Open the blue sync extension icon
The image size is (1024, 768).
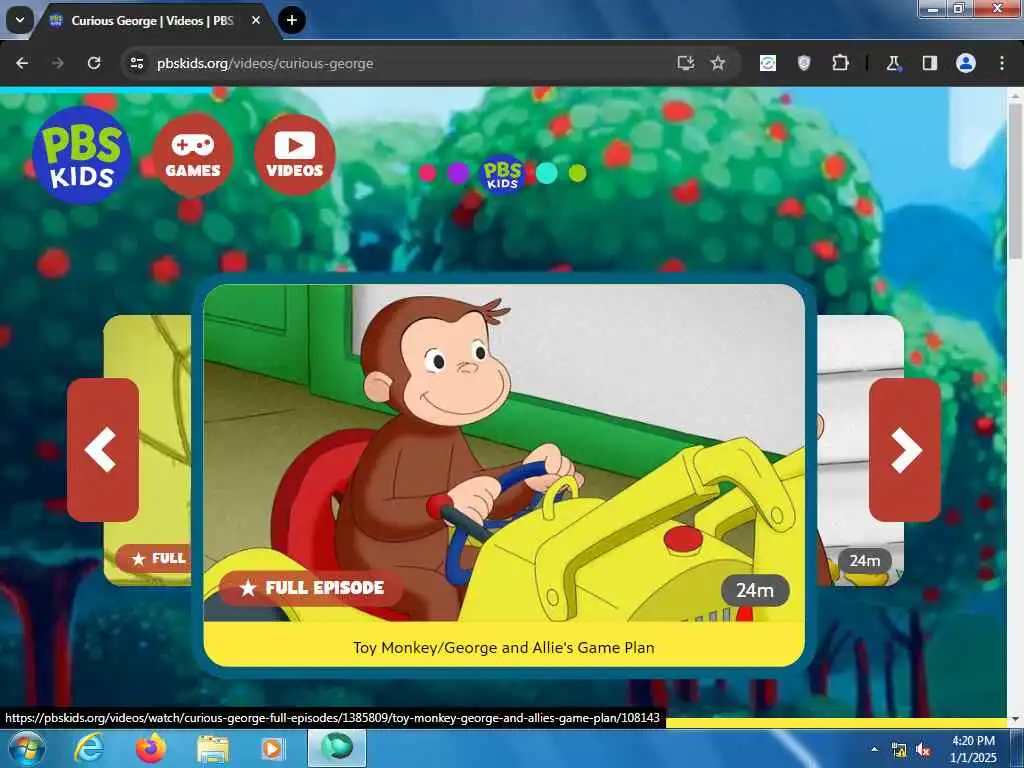point(768,63)
